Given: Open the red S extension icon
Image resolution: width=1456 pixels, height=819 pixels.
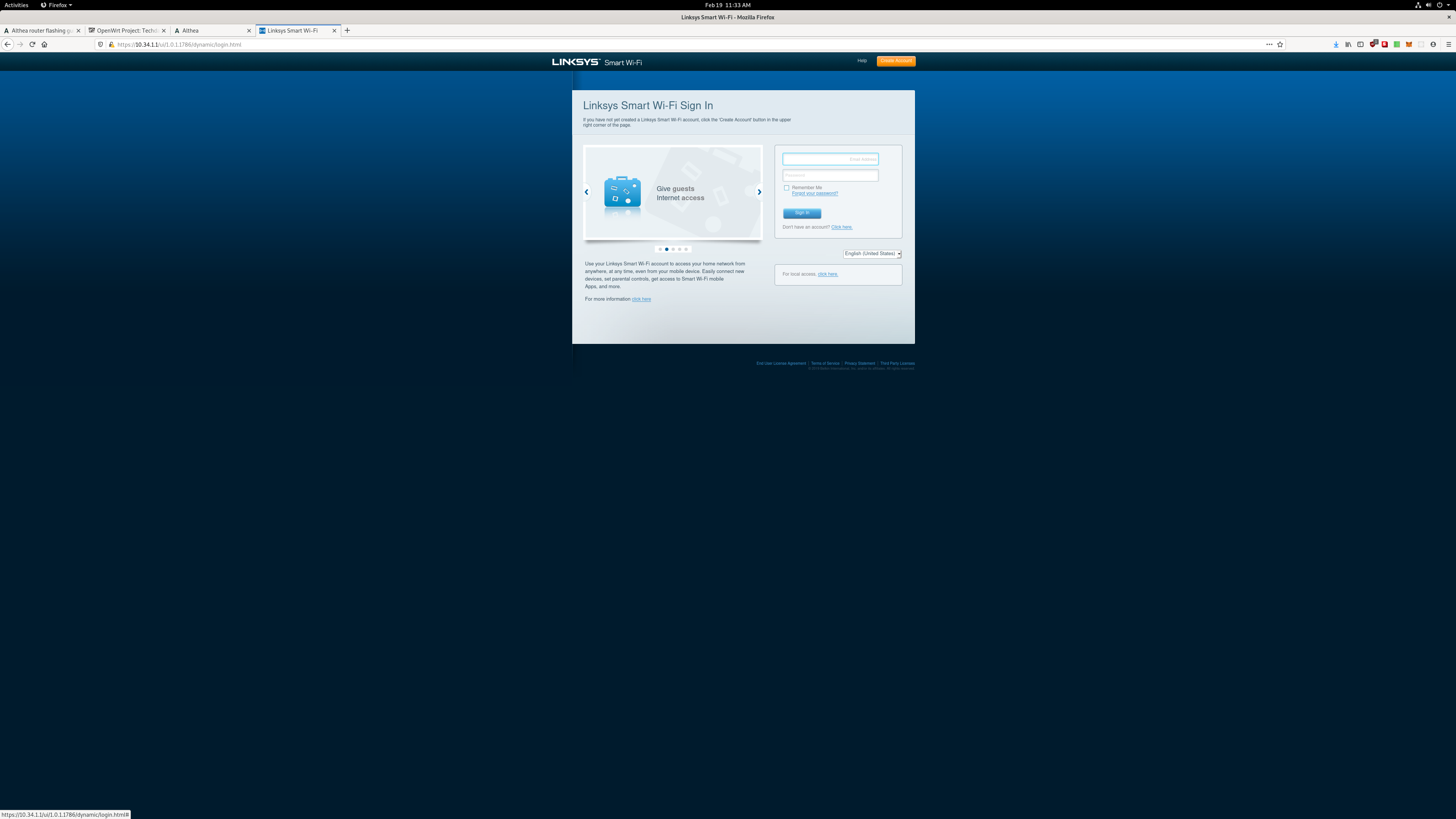Looking at the screenshot, I should (x=1385, y=45).
